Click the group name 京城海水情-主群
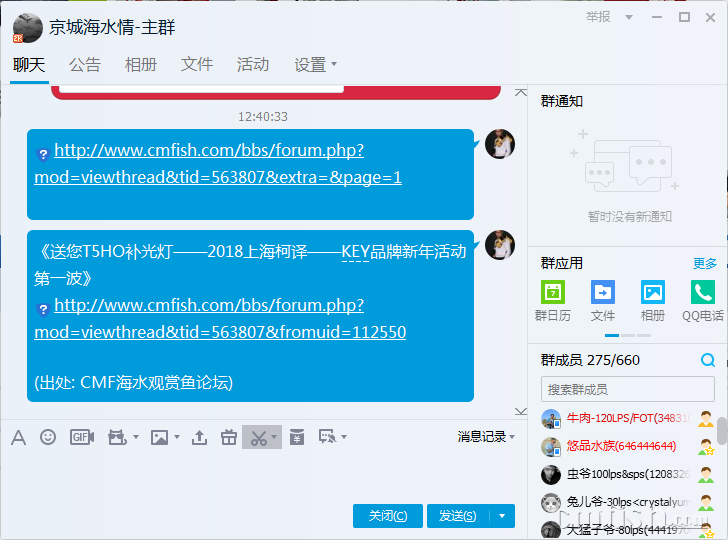 point(112,27)
